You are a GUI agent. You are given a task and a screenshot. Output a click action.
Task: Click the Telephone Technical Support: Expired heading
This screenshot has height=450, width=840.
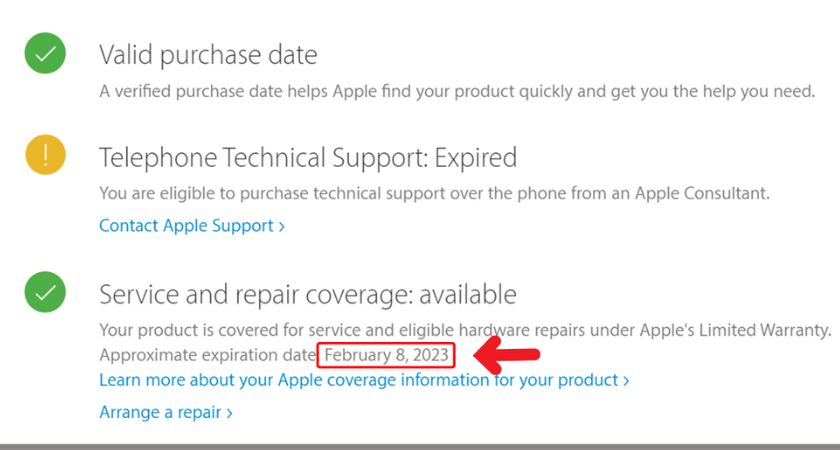308,157
